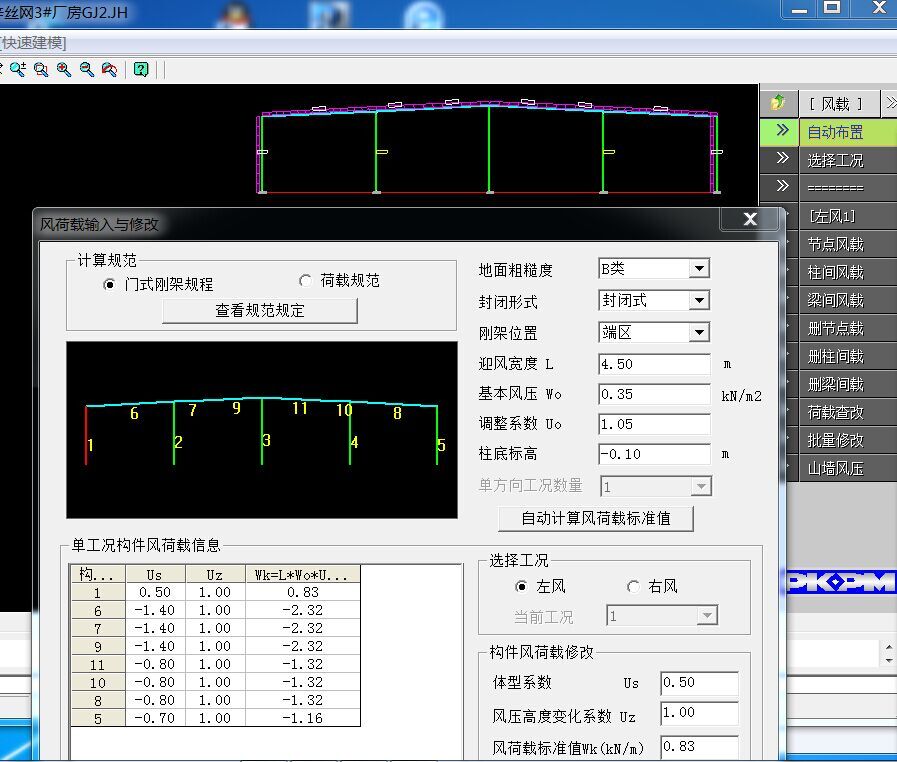Select the 左风 load case radio

[521, 586]
